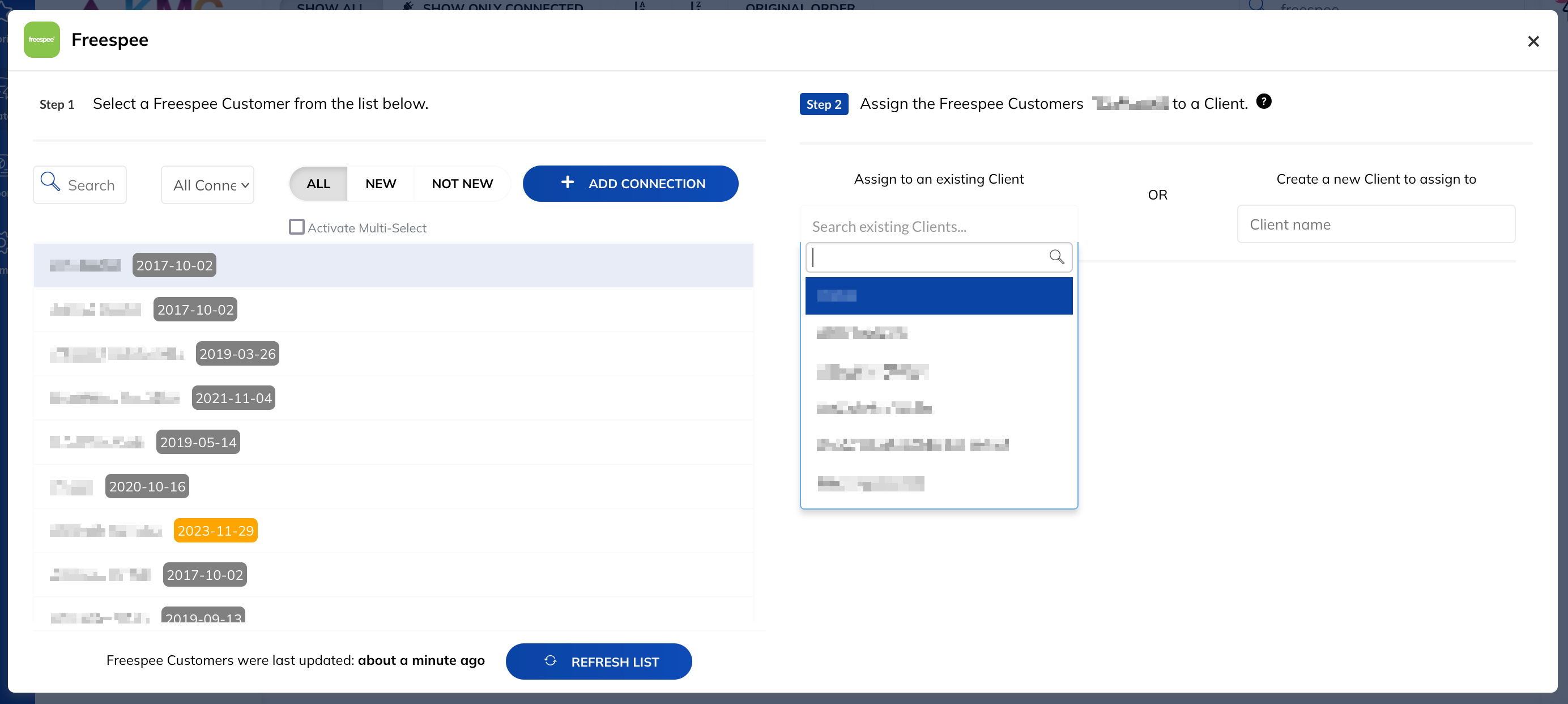Select customer row dated 2020-10-16
The width and height of the screenshot is (1568, 704).
[393, 486]
